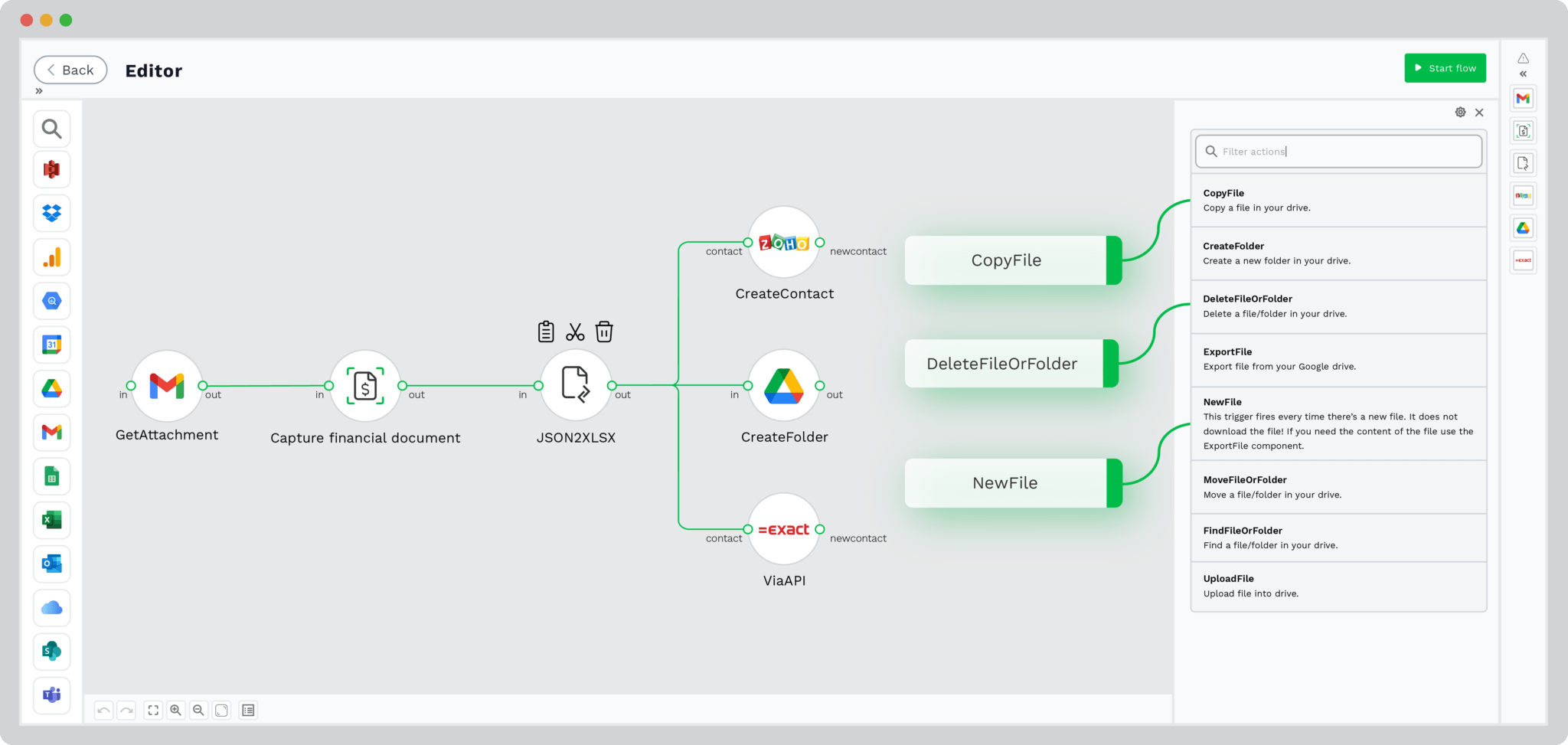Click the clipboard copy icon above JSON2XLSX
This screenshot has width=1568, height=745.
click(x=546, y=332)
